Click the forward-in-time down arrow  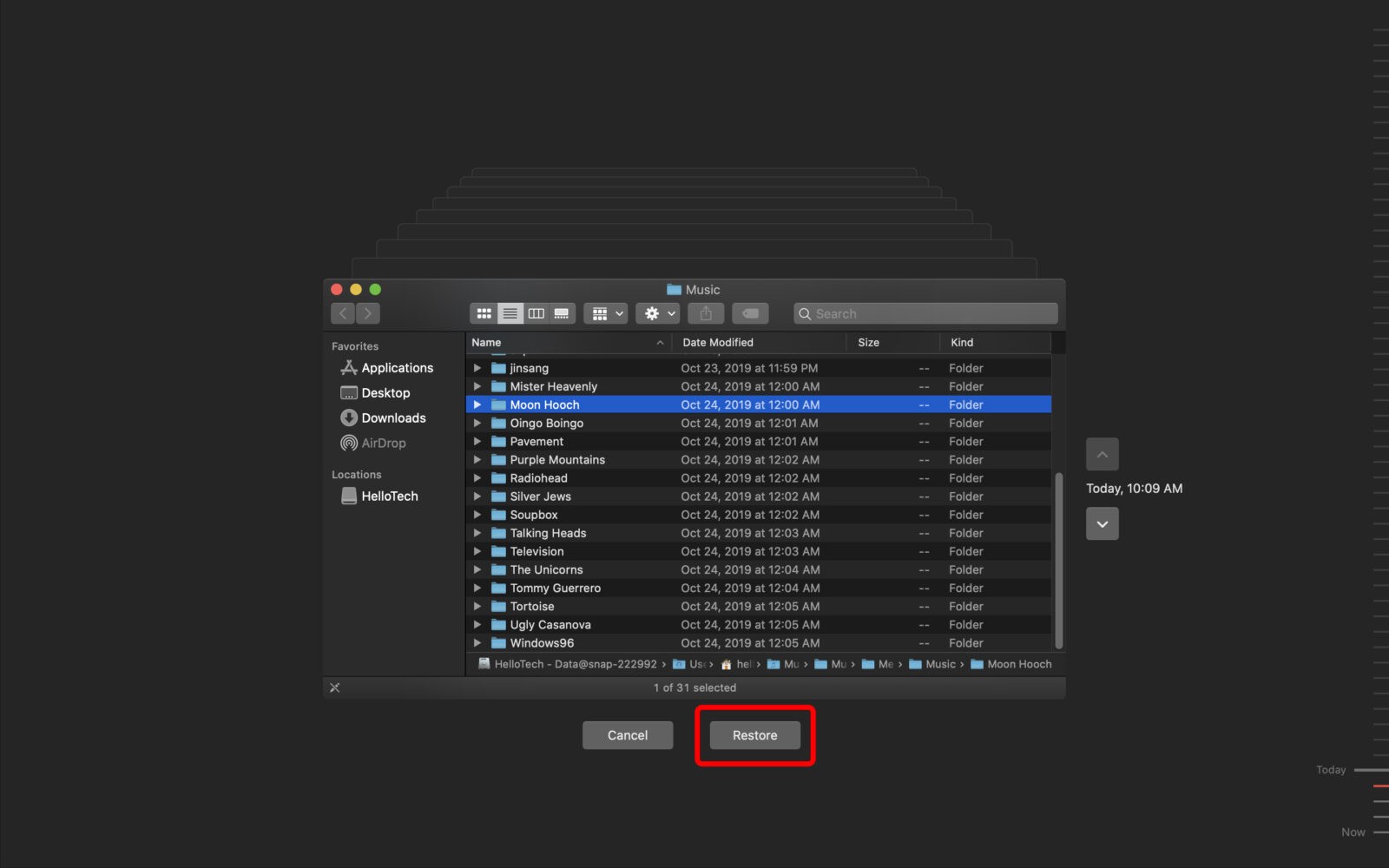[1102, 523]
